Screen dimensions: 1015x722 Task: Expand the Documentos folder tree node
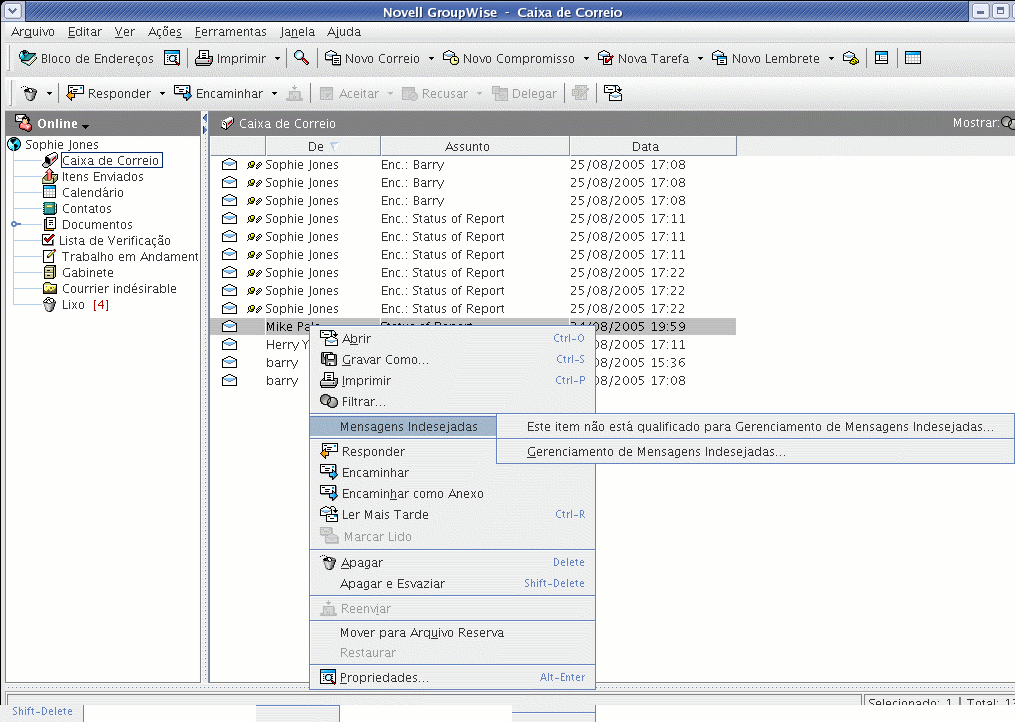click(x=15, y=225)
